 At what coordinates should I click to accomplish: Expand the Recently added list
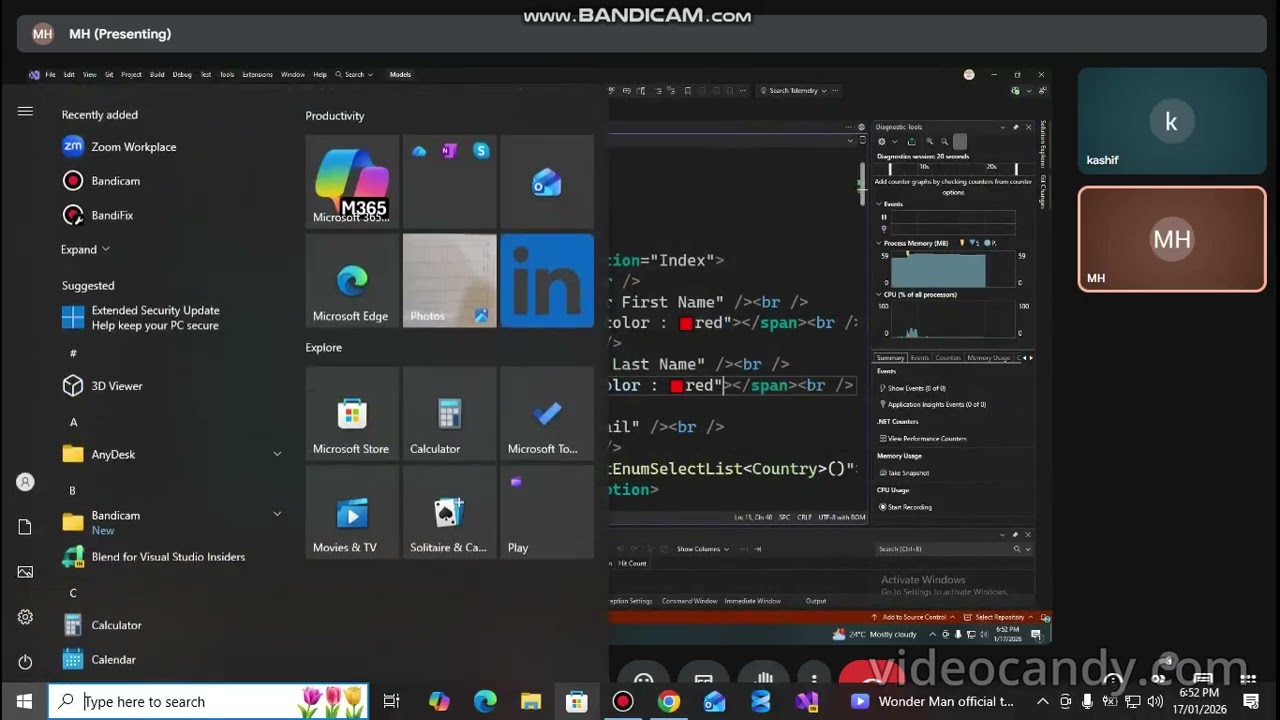pos(85,249)
